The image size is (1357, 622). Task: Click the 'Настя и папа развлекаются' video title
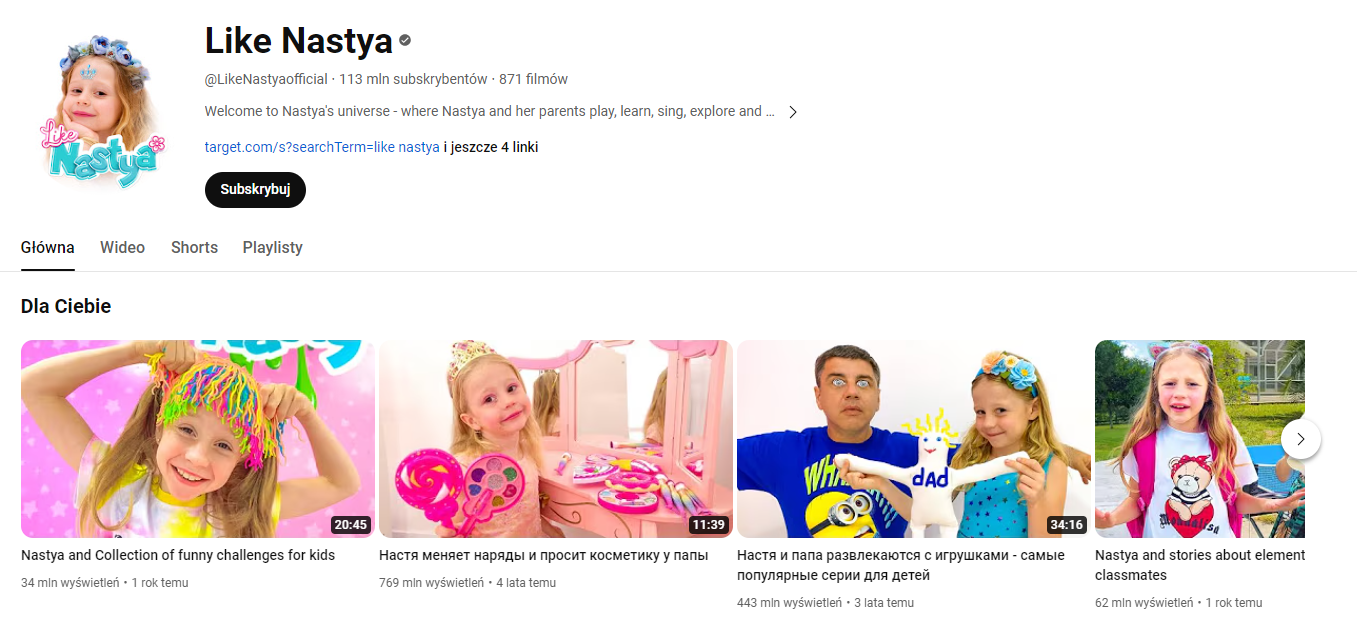tap(900, 555)
